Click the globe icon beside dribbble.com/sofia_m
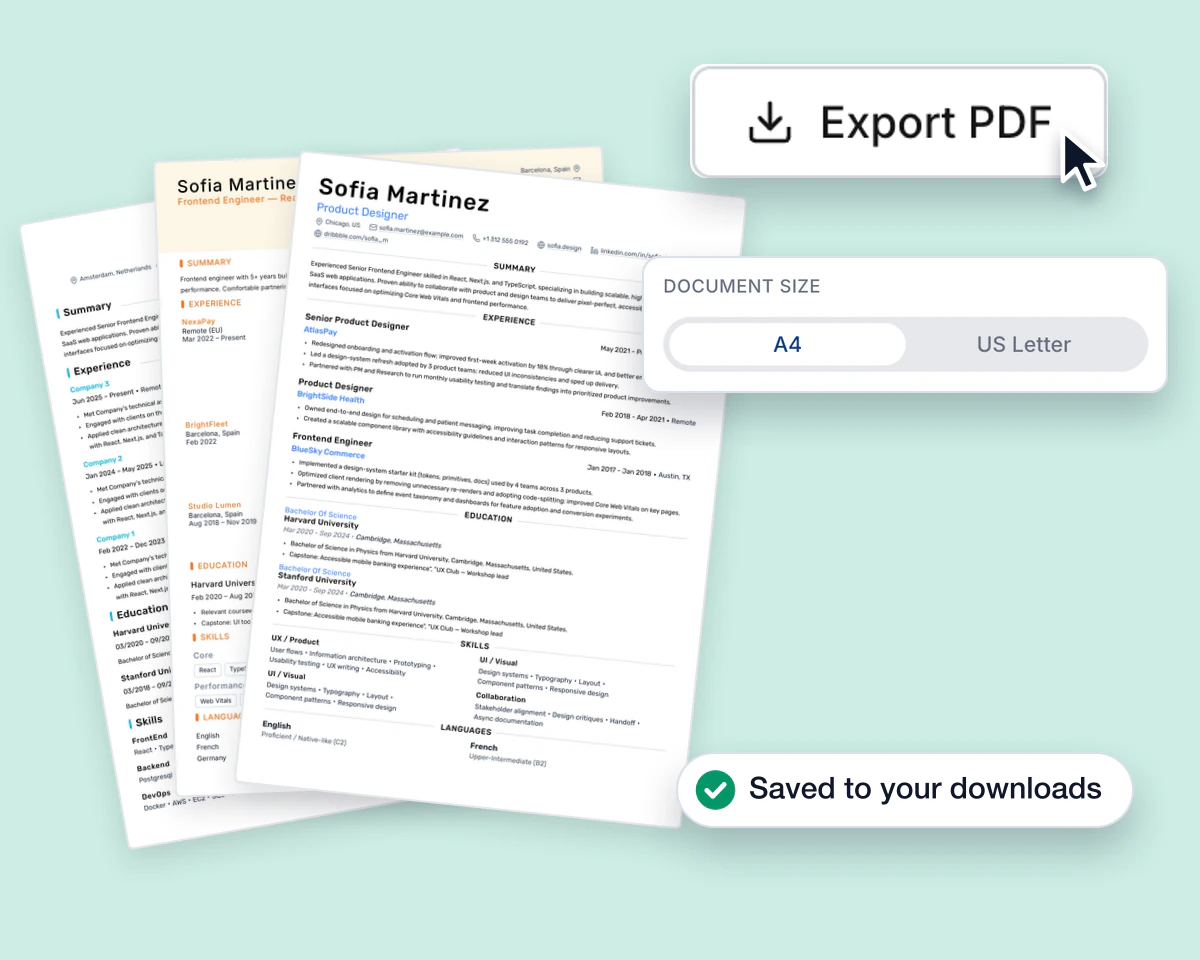This screenshot has width=1200, height=960. [x=317, y=233]
